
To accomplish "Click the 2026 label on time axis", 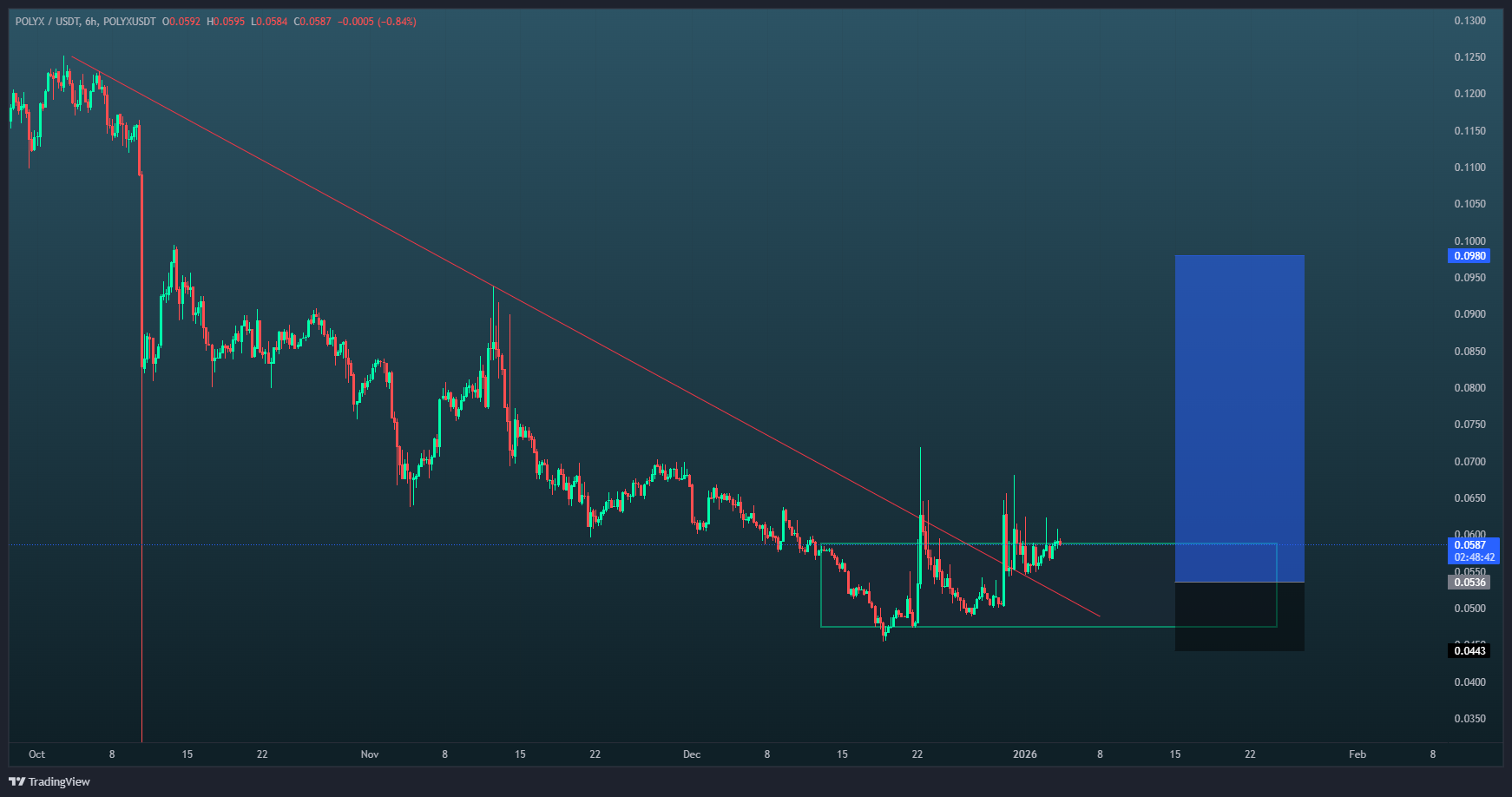I will pyautogui.click(x=1025, y=754).
